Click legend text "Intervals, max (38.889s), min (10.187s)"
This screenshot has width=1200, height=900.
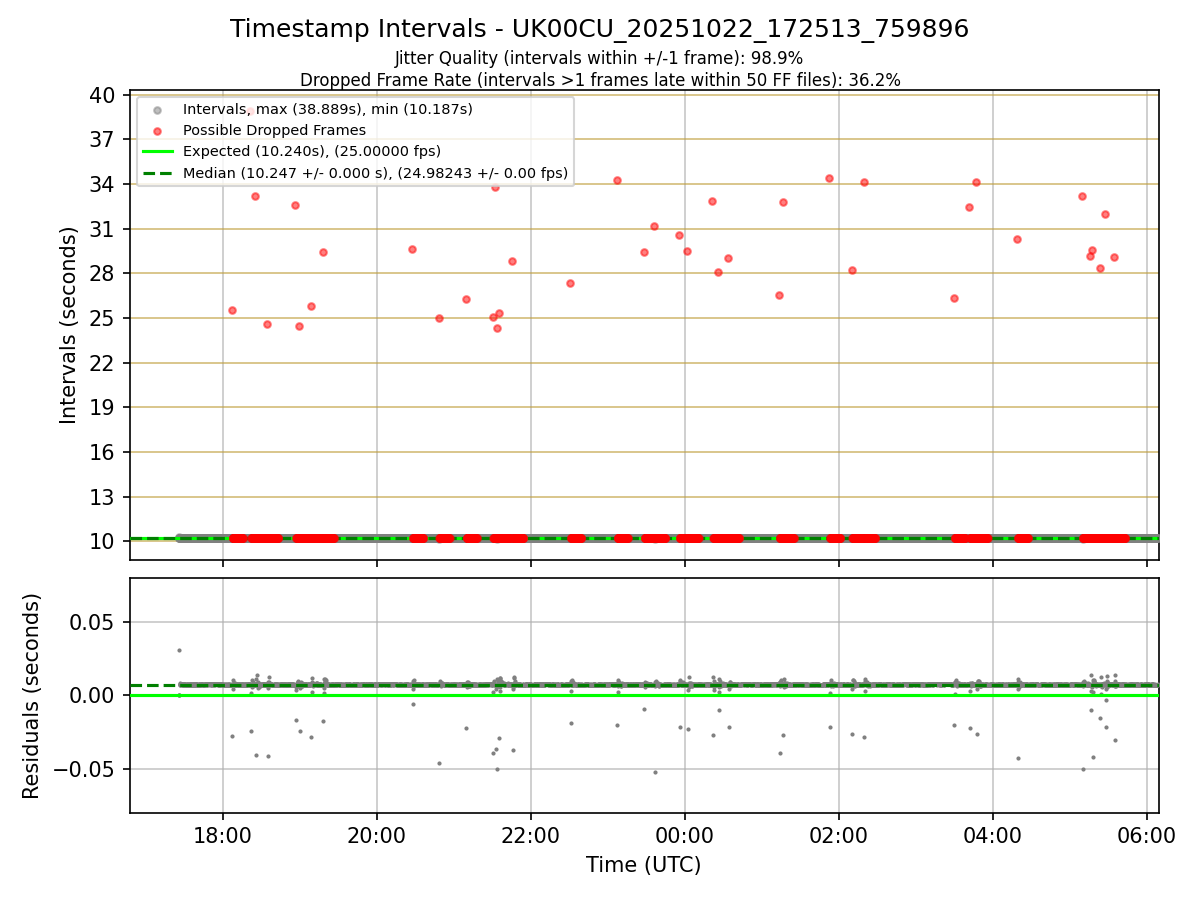point(328,109)
